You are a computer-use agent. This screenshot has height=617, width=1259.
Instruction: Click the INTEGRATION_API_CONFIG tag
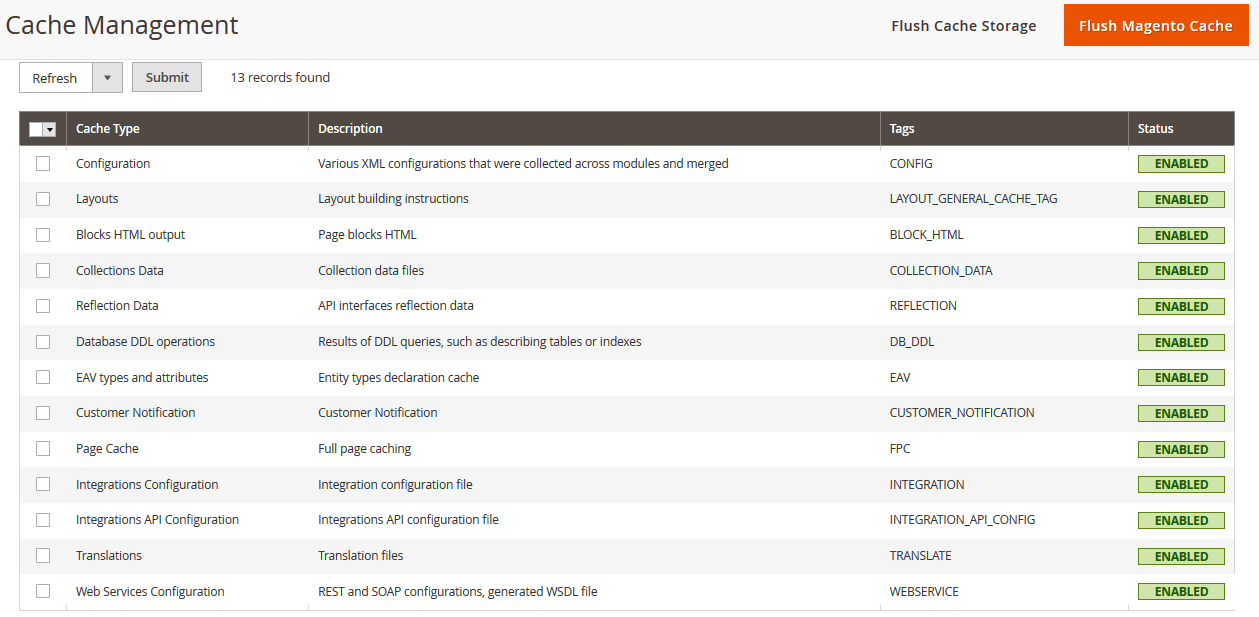point(963,520)
